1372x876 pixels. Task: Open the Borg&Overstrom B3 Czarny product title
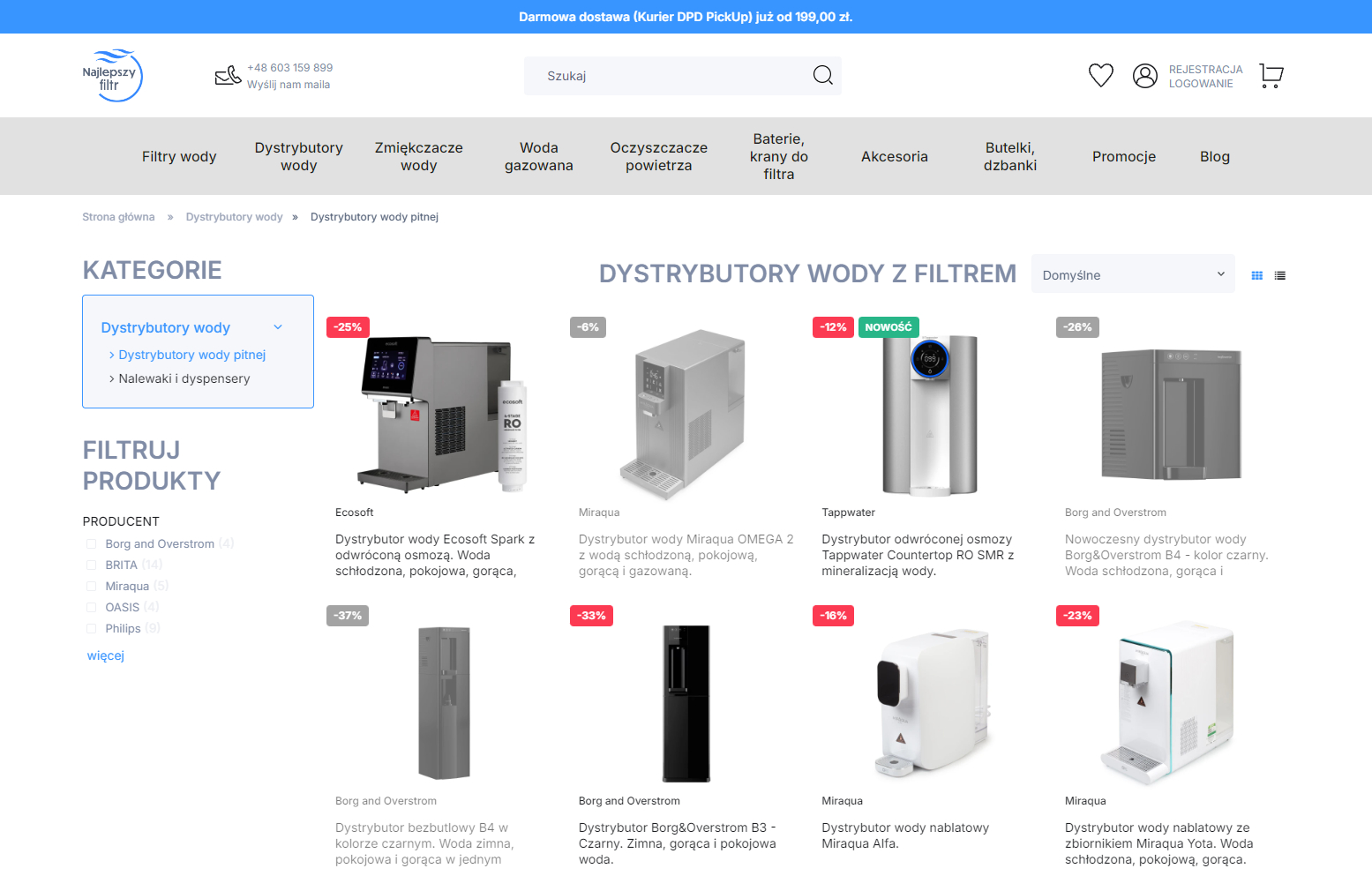(x=678, y=844)
